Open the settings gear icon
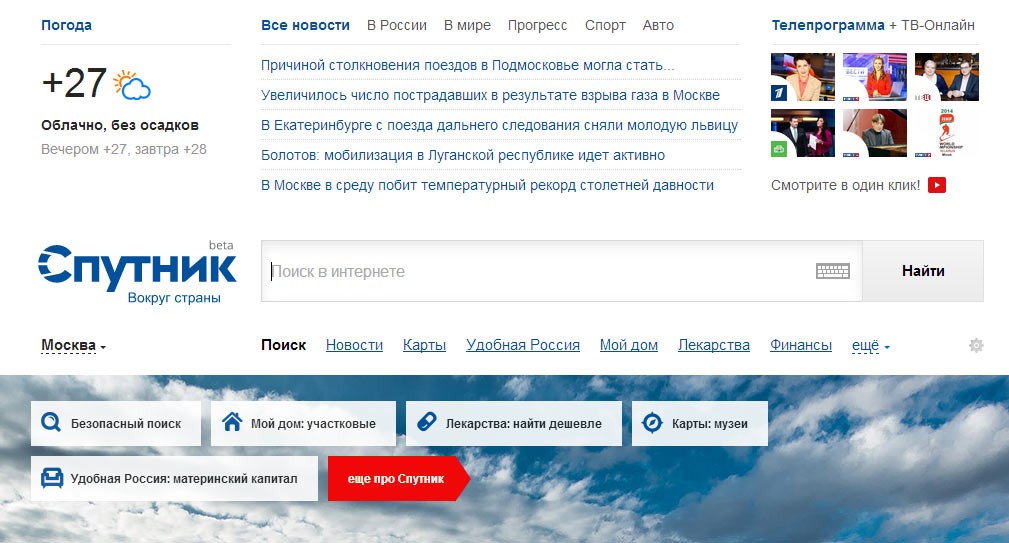 [x=976, y=345]
